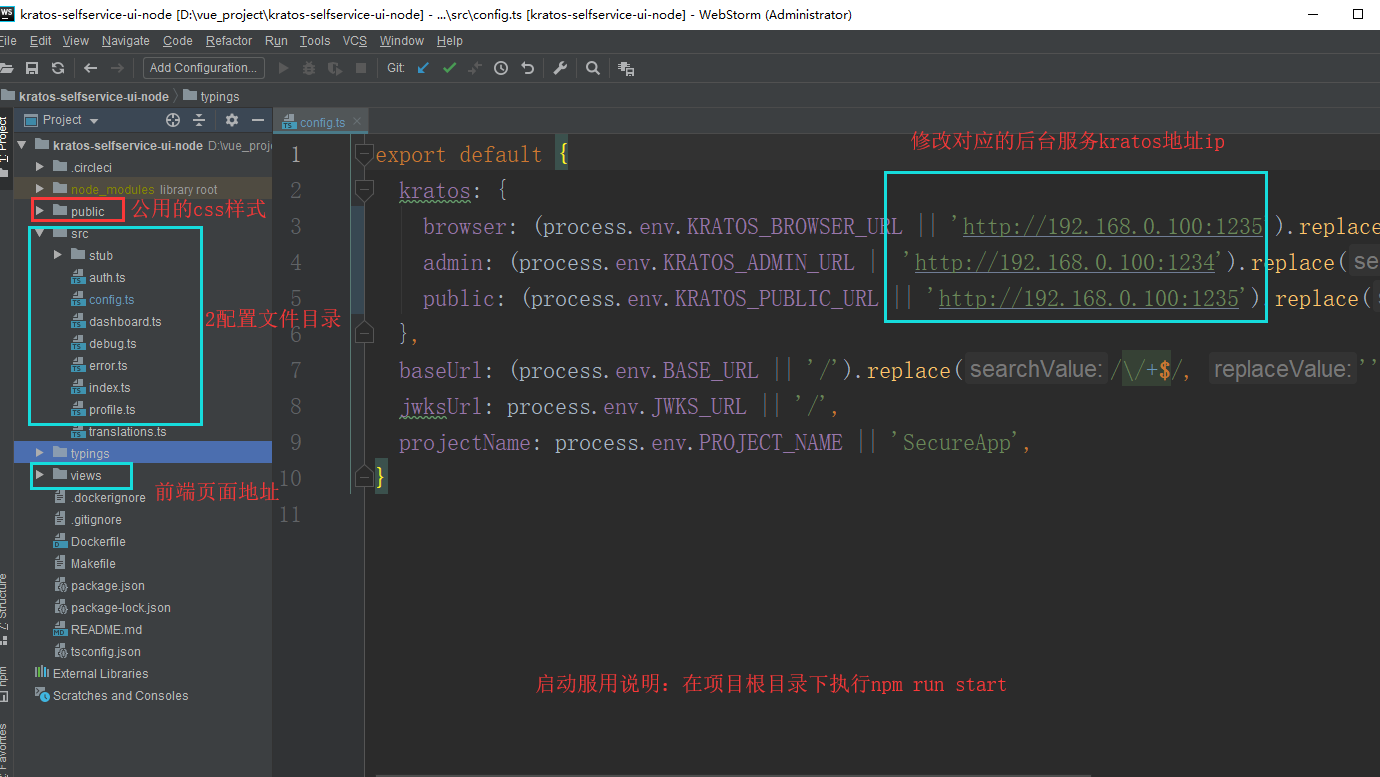Select README.md in project tree
The height and width of the screenshot is (777, 1380).
click(x=106, y=630)
